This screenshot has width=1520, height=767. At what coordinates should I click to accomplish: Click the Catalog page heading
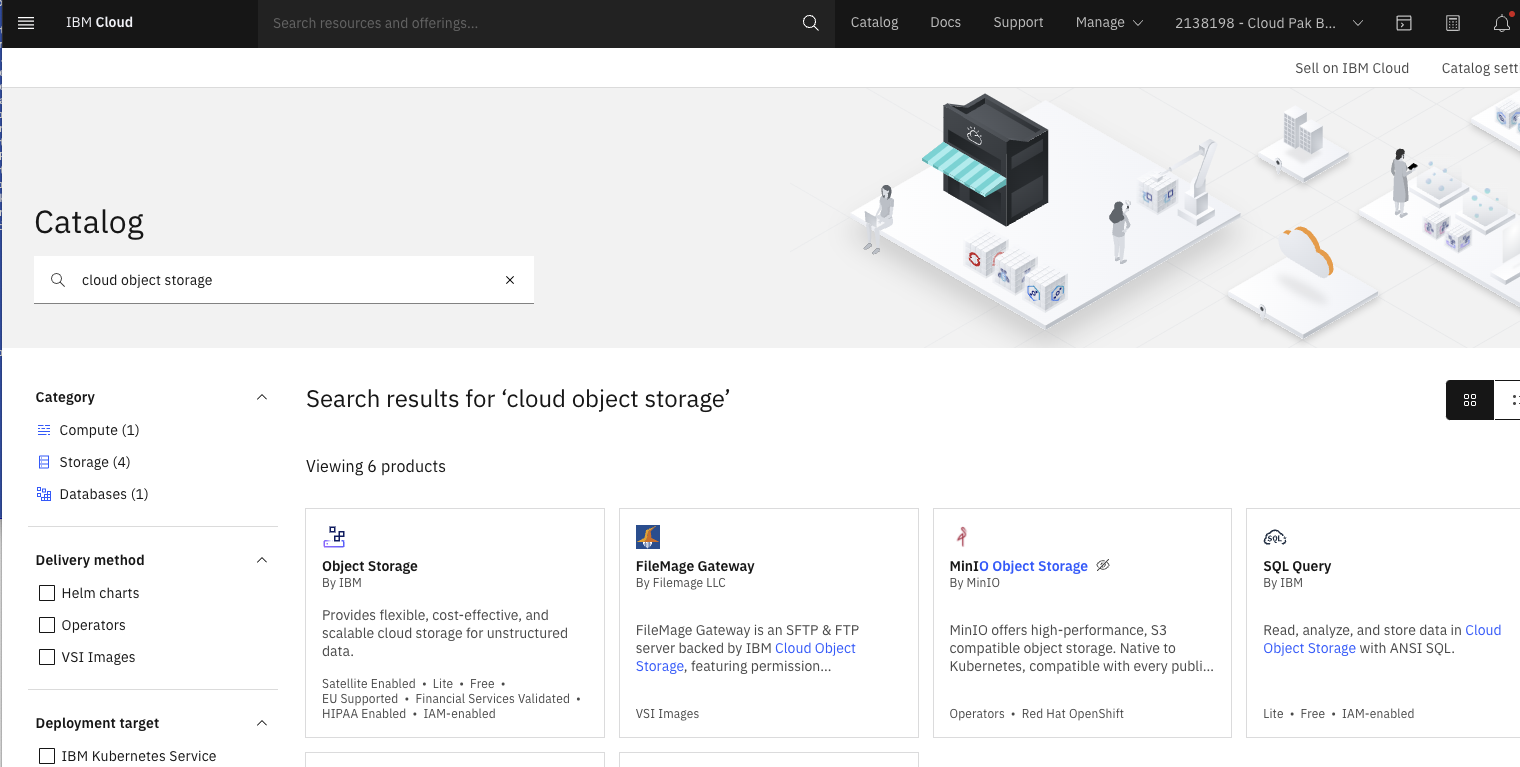tap(89, 222)
